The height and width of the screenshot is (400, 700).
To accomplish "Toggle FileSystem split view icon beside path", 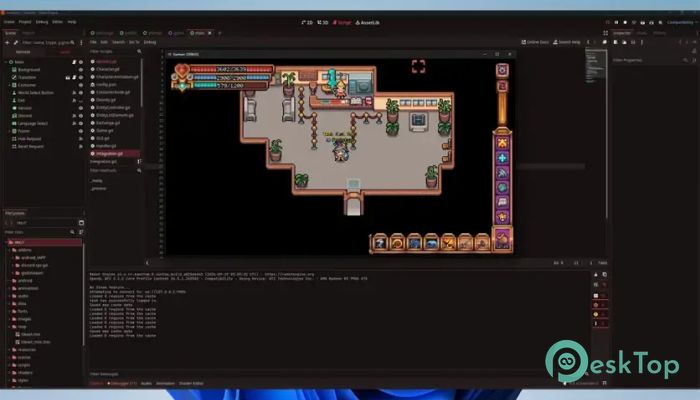I will pyautogui.click(x=81, y=222).
